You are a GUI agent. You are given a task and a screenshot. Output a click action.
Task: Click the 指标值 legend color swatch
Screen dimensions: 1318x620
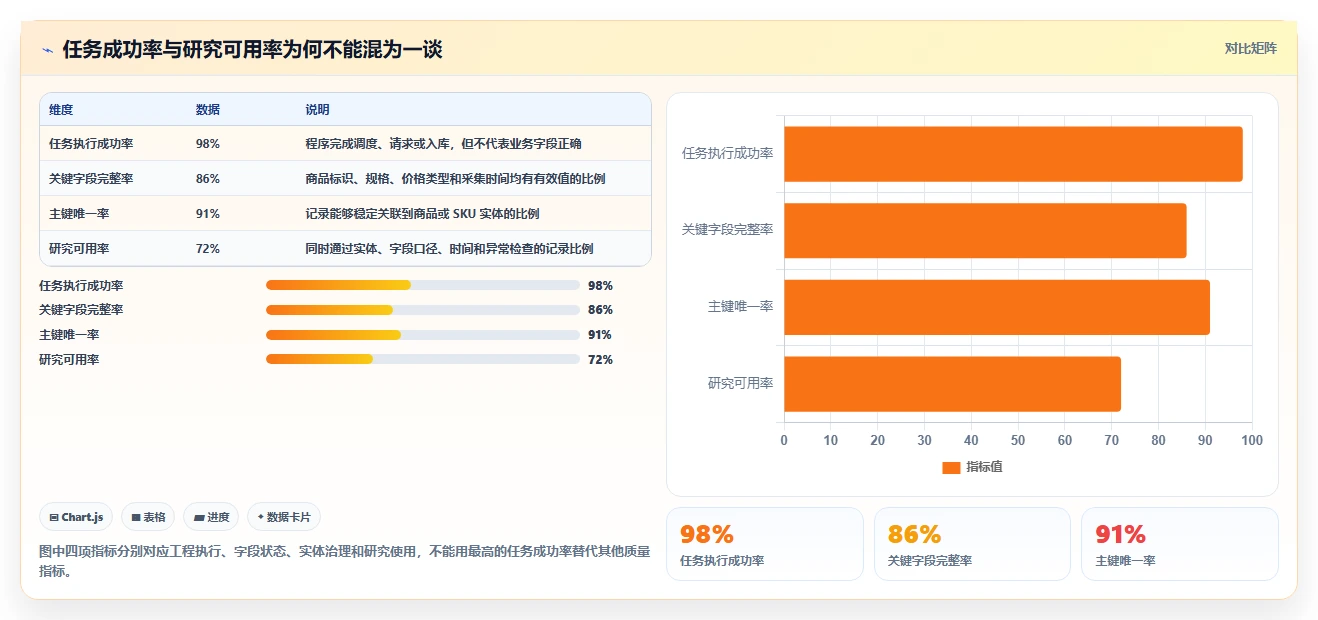click(x=951, y=467)
